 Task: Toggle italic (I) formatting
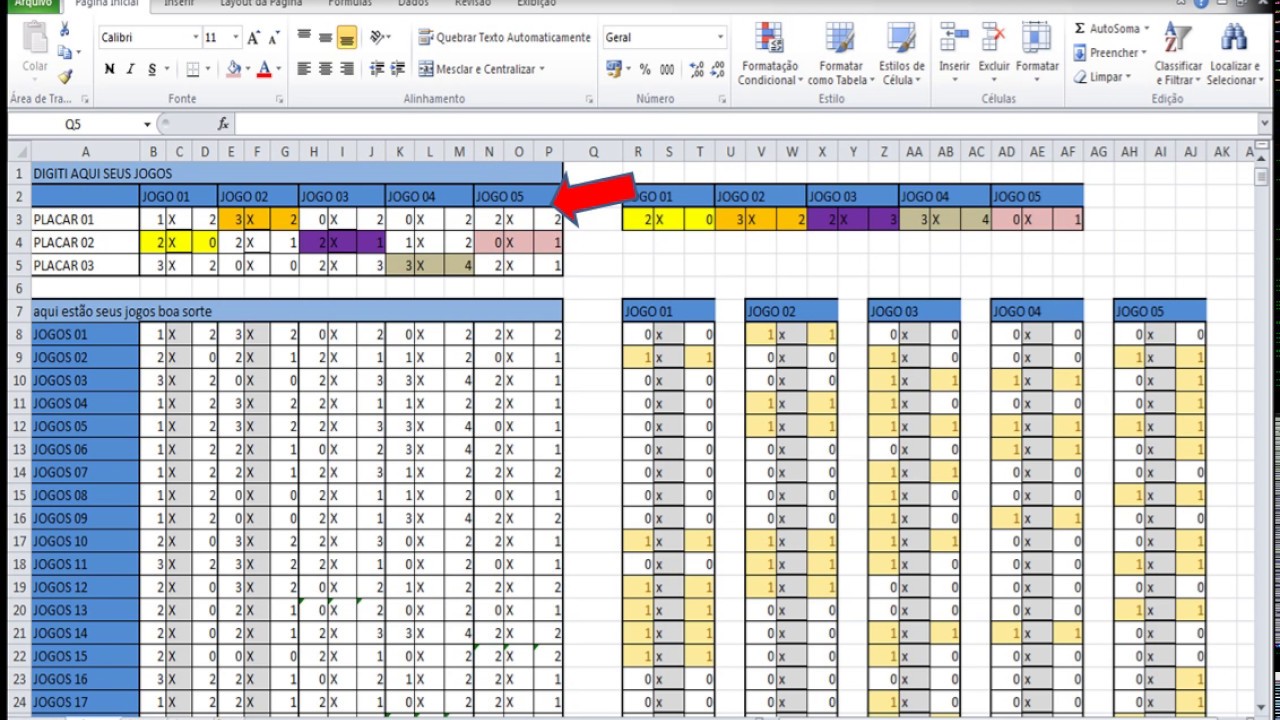[130, 69]
